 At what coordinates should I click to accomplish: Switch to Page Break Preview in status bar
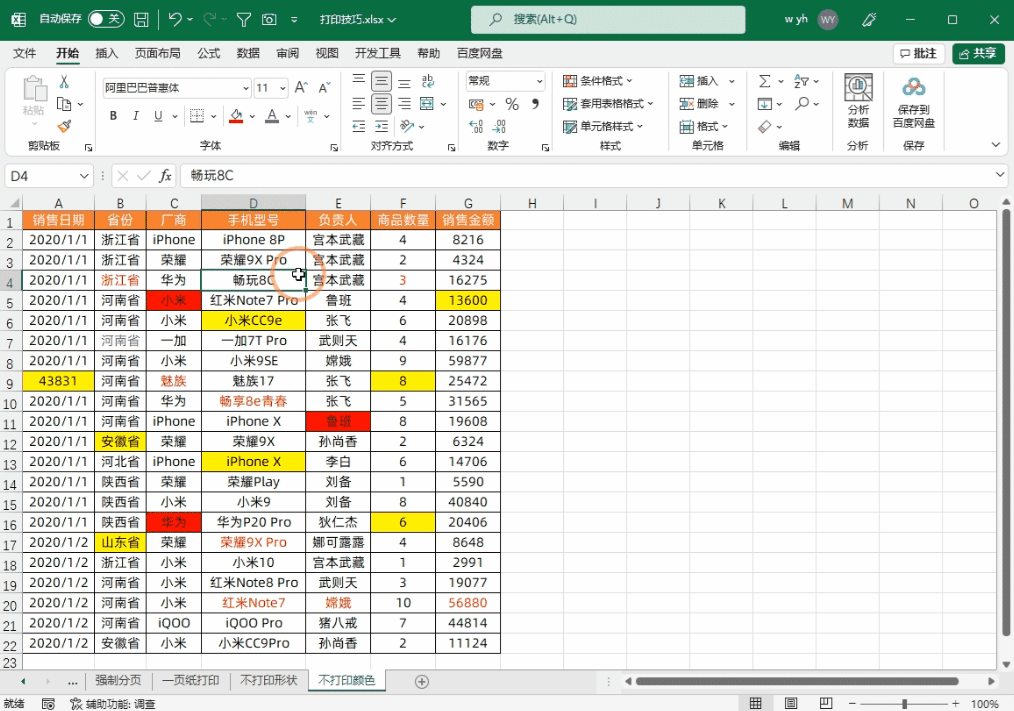tap(826, 703)
